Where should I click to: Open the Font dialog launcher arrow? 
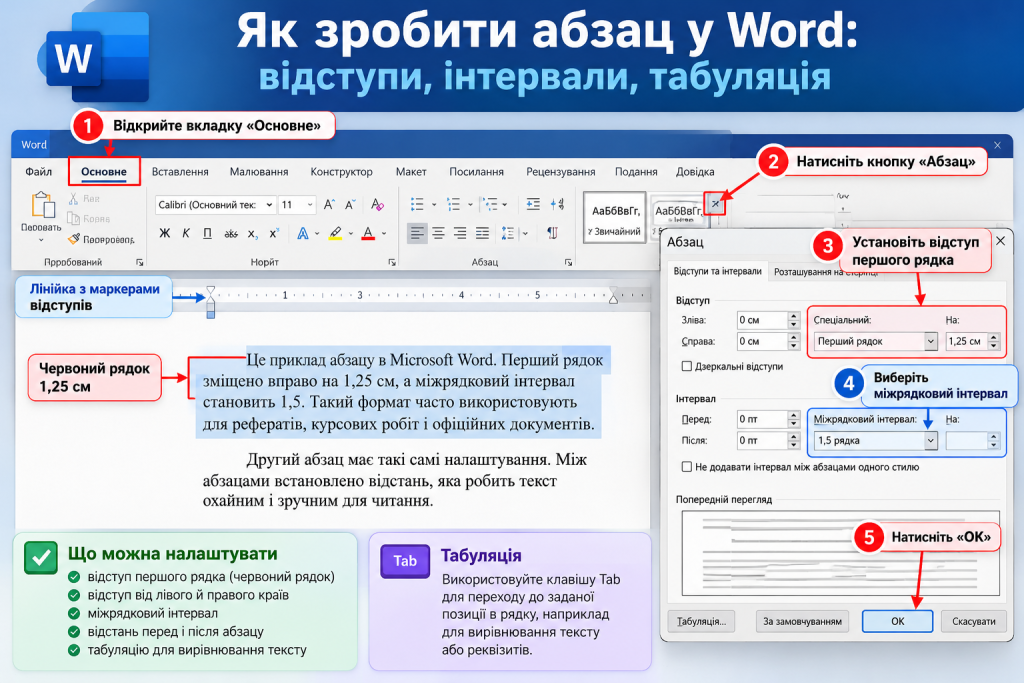[392, 262]
